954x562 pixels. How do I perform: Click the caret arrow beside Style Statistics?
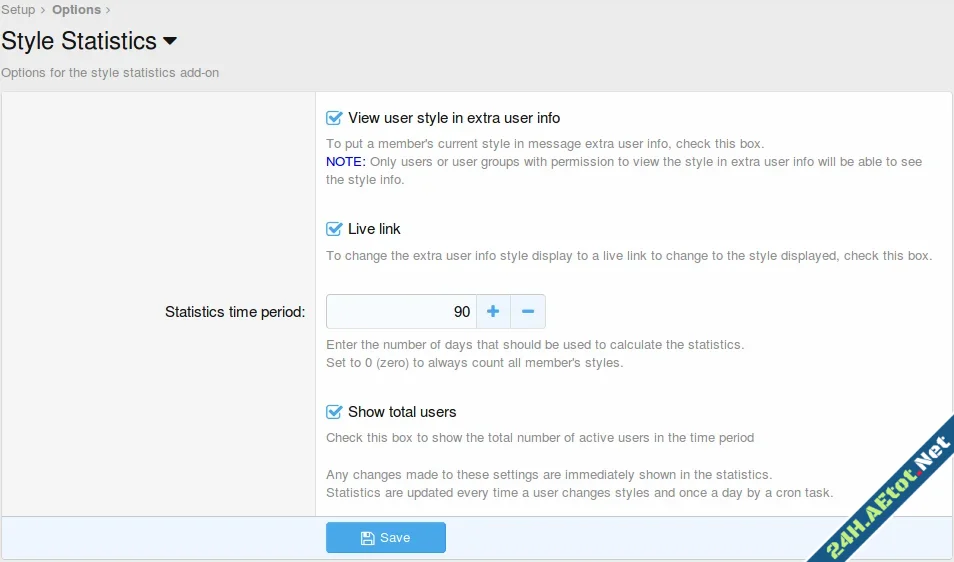click(170, 41)
